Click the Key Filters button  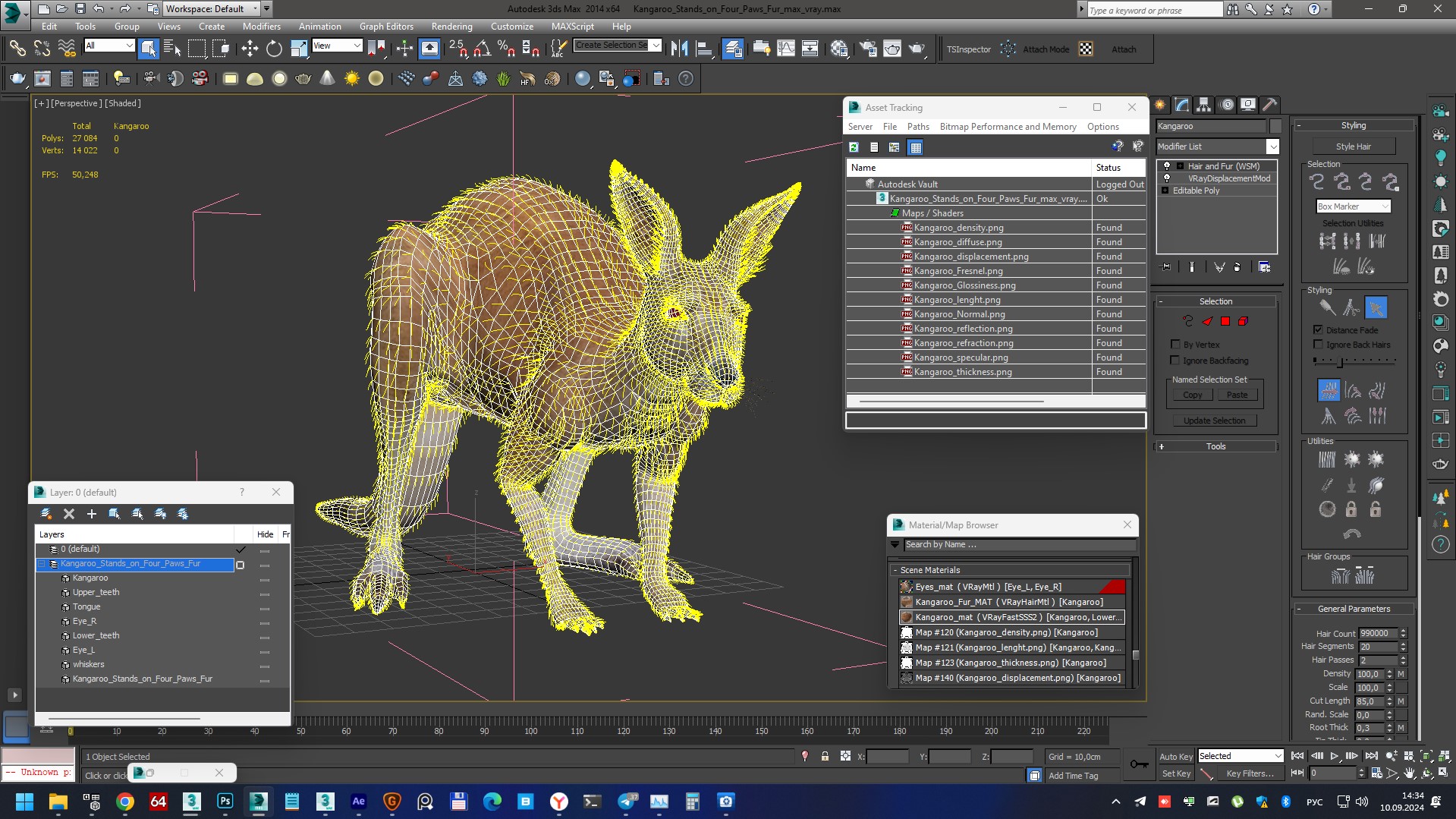point(1249,773)
